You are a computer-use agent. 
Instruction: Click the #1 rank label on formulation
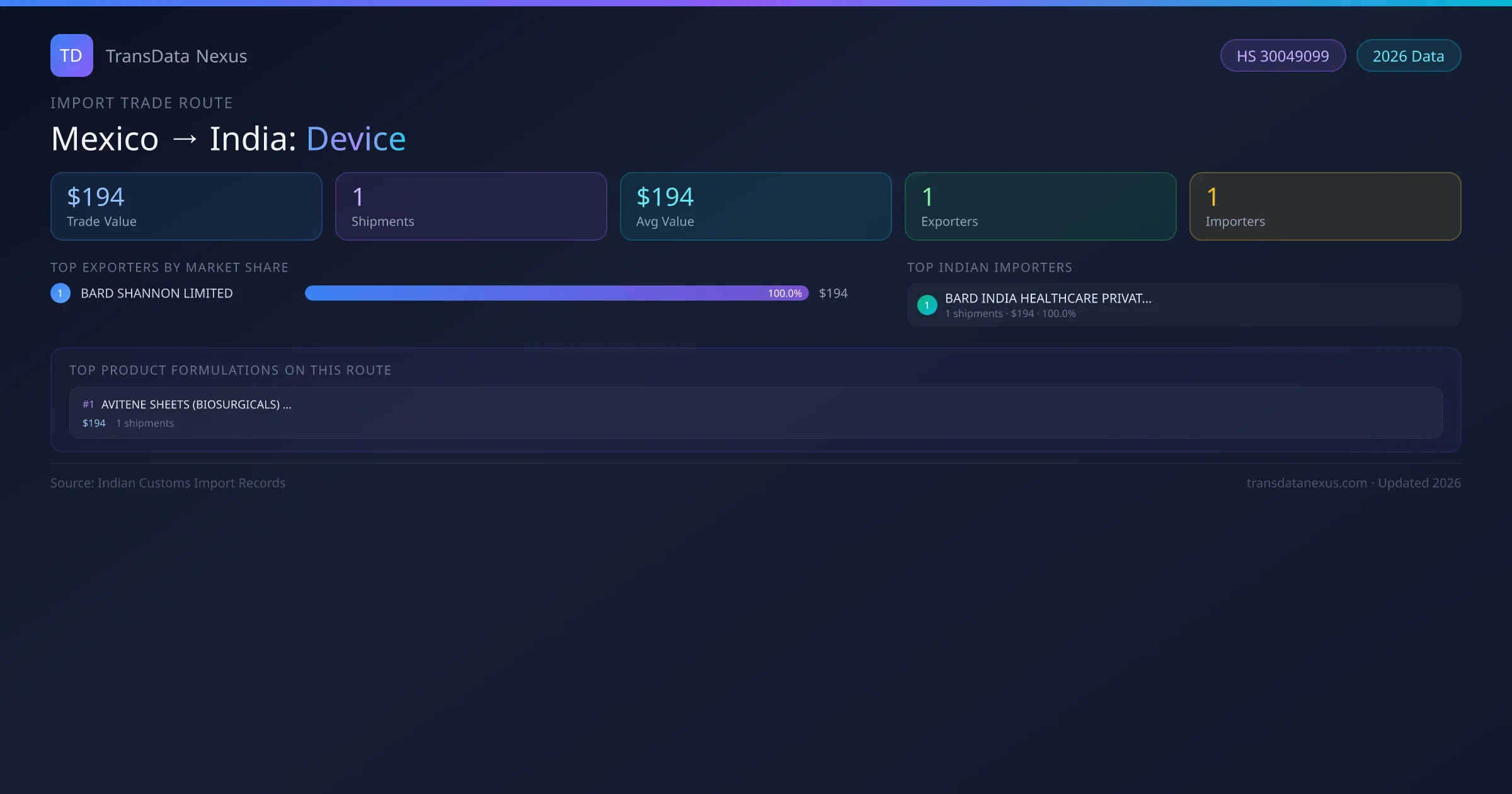[x=88, y=405]
